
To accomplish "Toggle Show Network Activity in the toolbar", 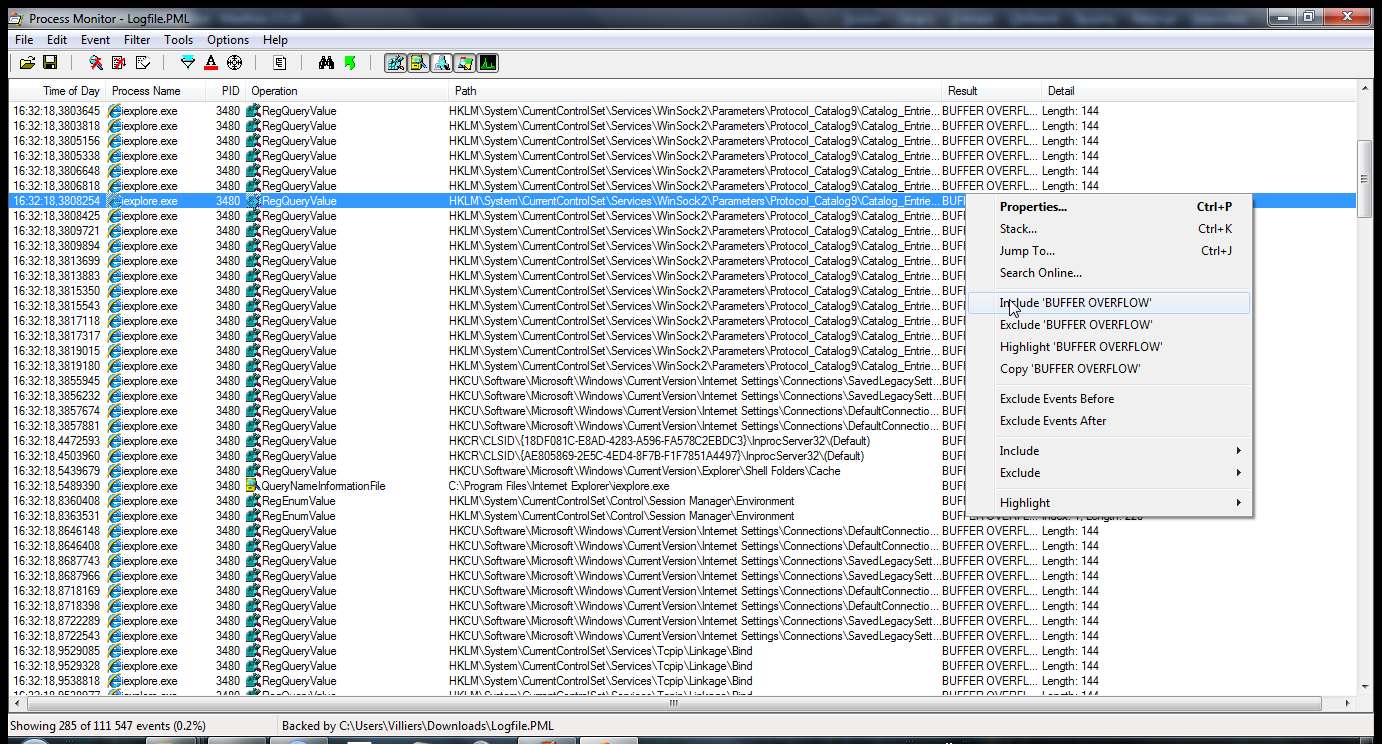I will pos(441,63).
